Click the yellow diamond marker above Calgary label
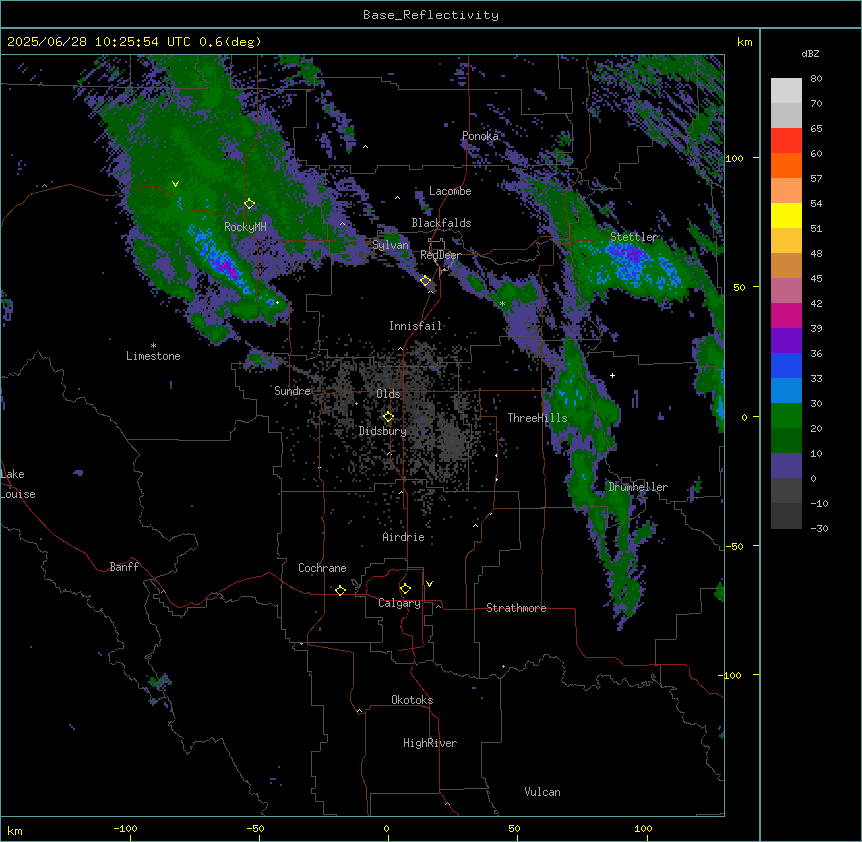This screenshot has height=842, width=862. 405,589
